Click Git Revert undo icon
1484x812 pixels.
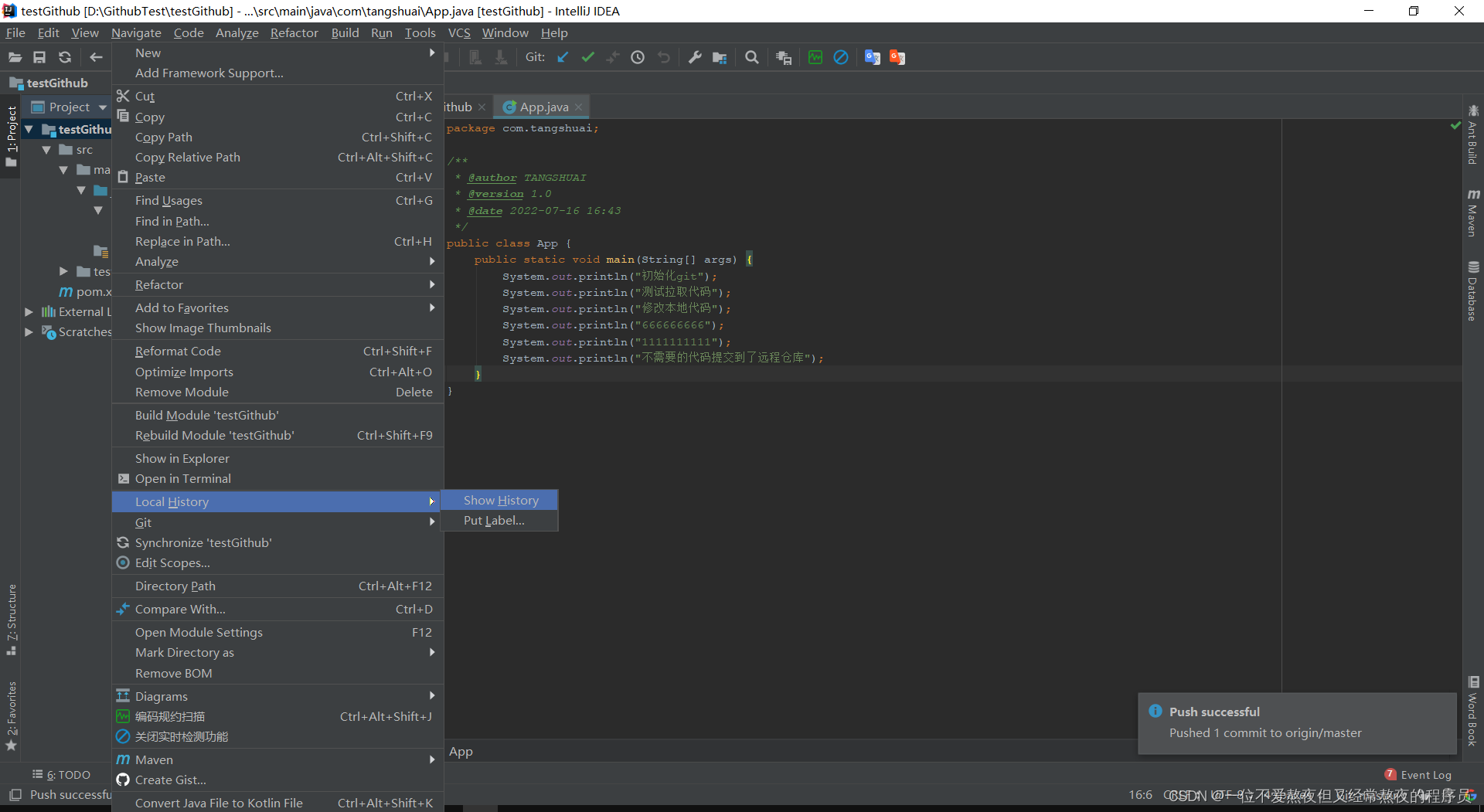click(663, 57)
